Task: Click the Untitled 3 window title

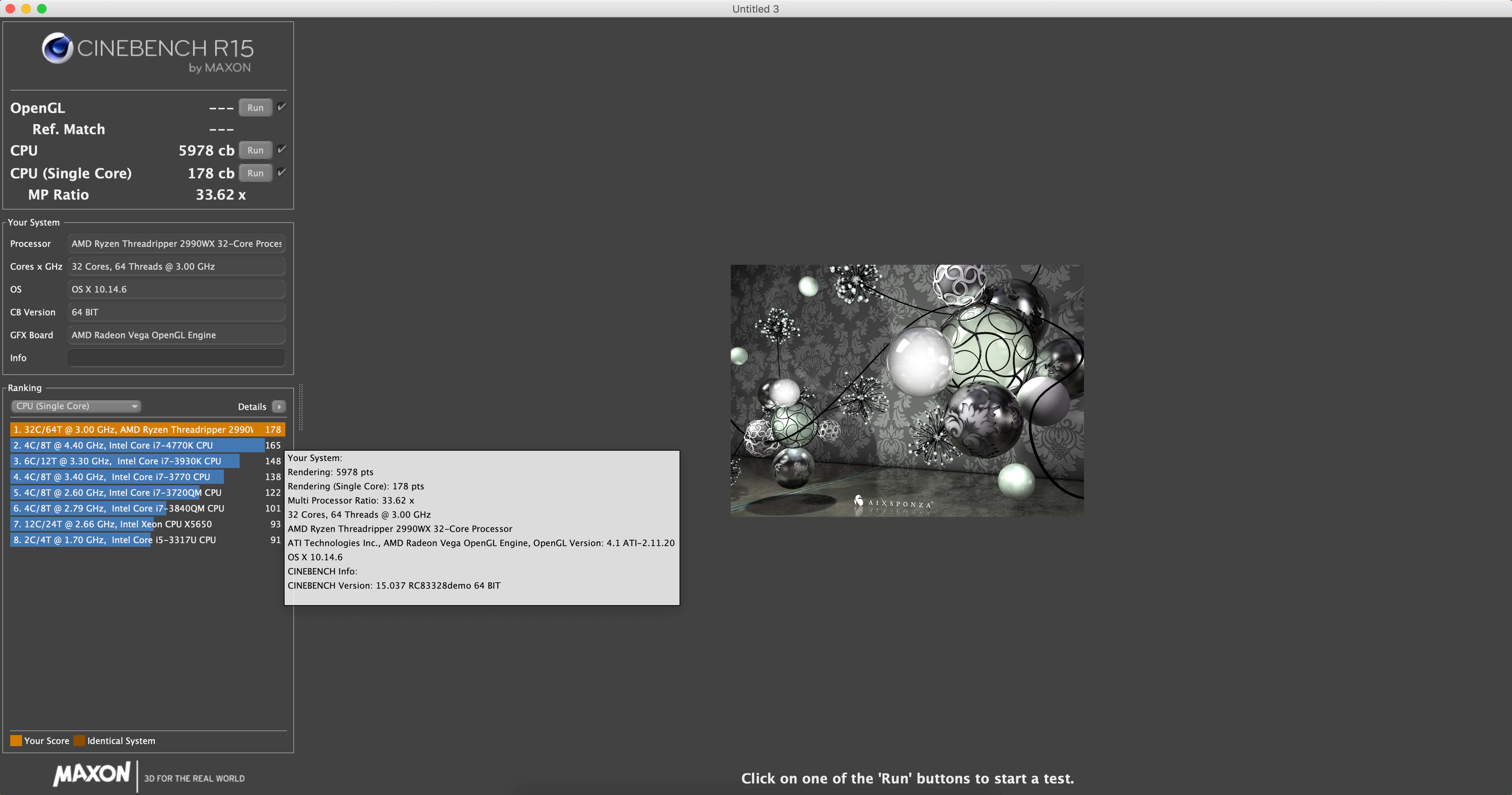Action: pos(756,9)
